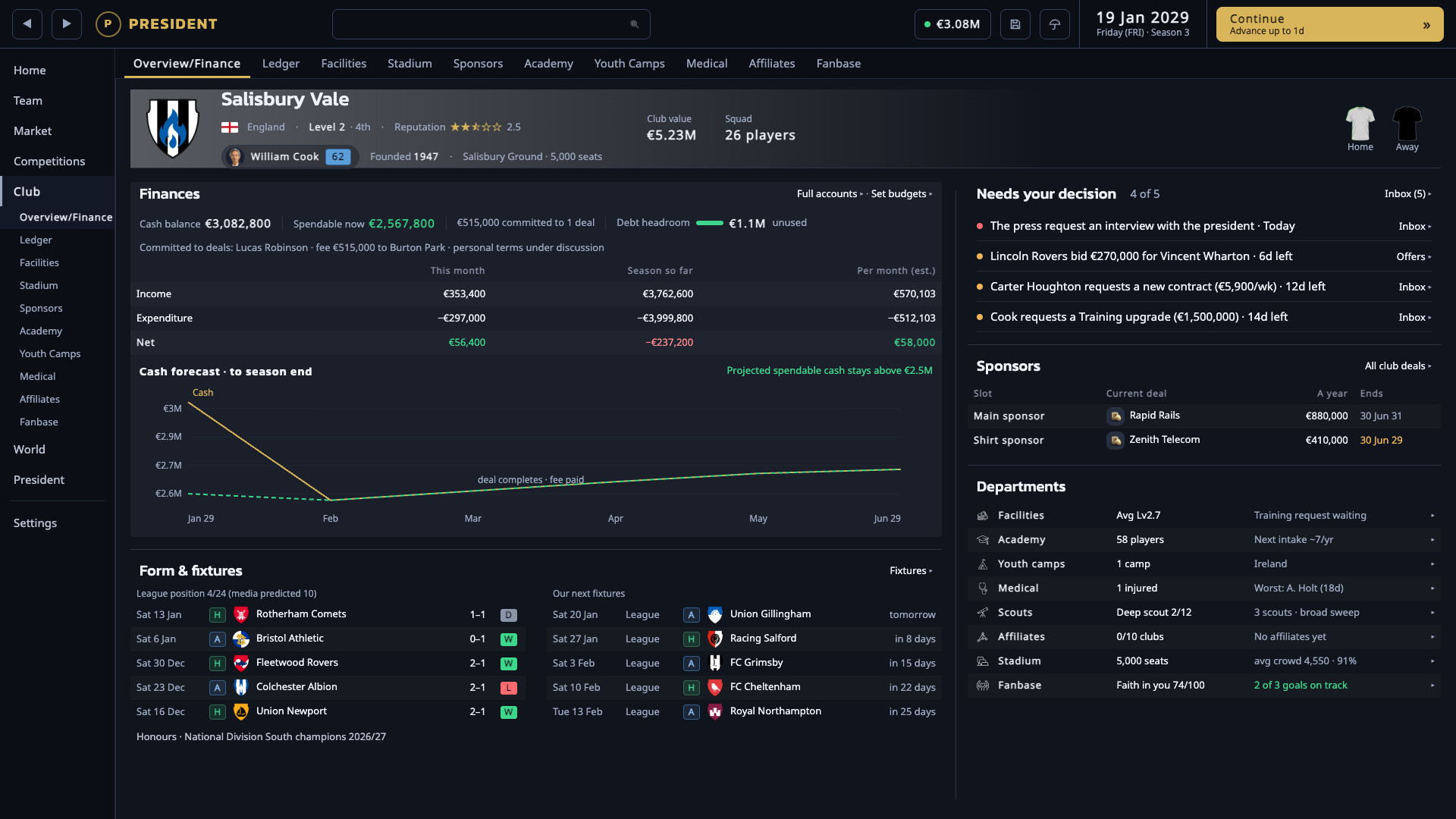Open the Fanbase department icon

point(983,686)
